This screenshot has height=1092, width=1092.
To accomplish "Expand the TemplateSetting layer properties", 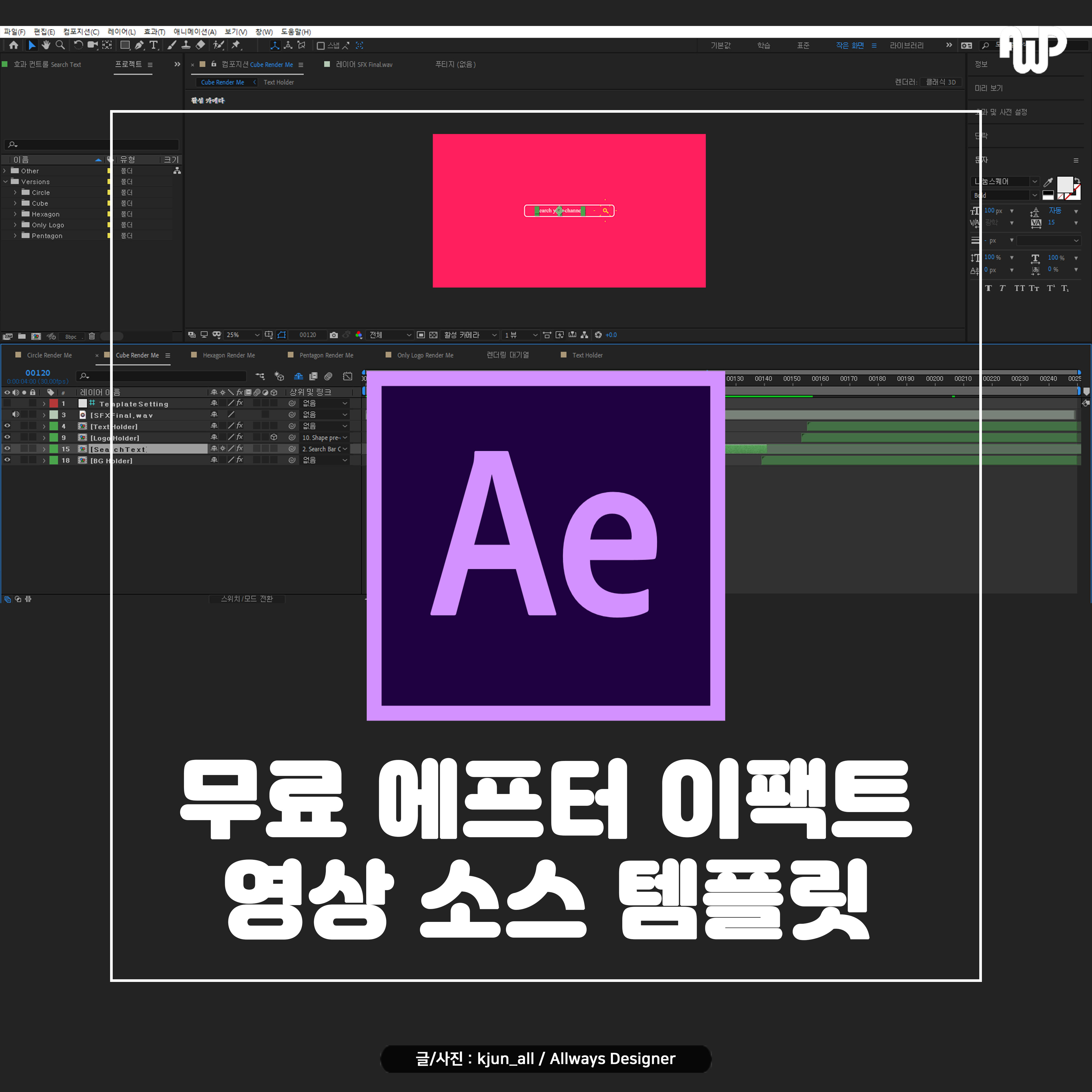I will [44, 404].
